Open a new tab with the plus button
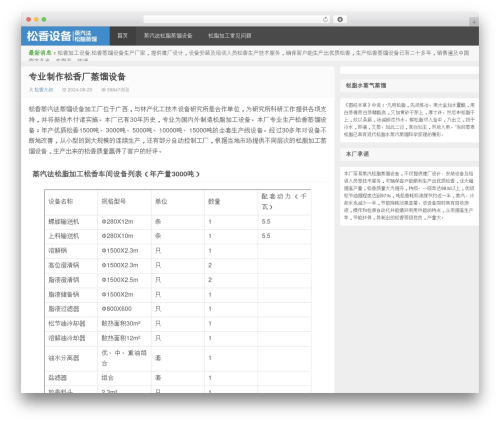Image resolution: width=500 pixels, height=423 pixels. tap(474, 22)
